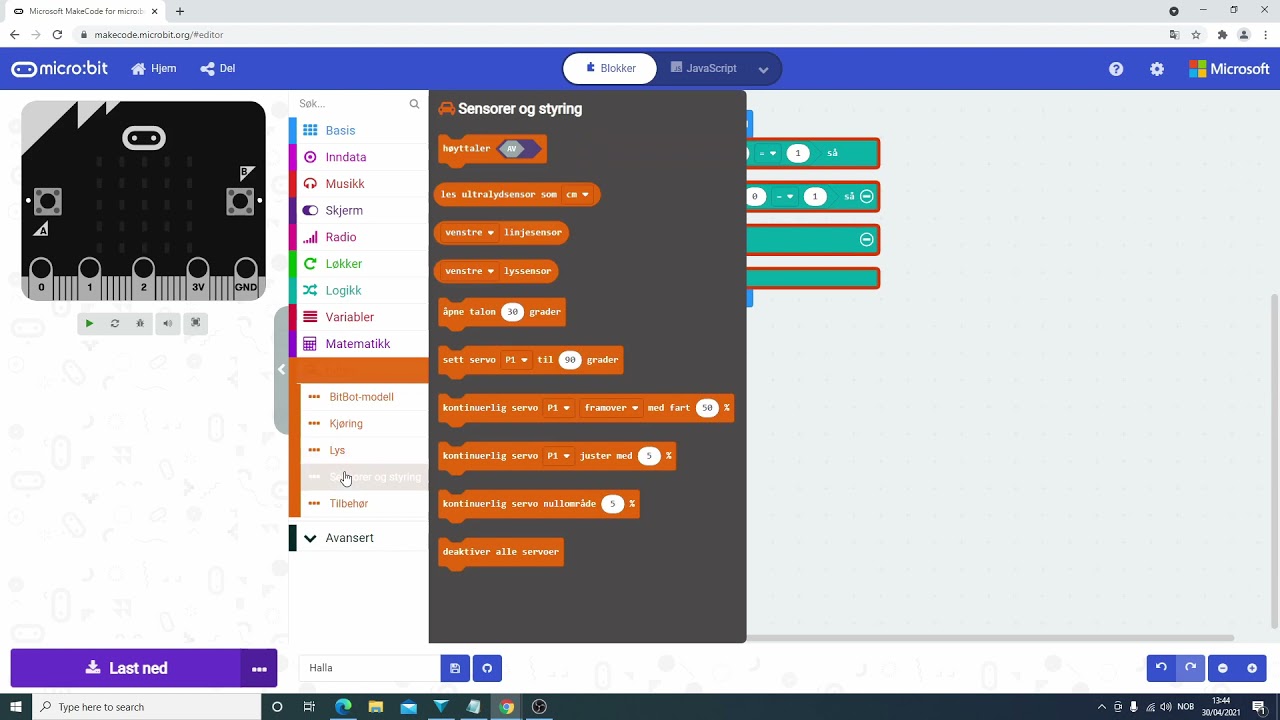
Task: Click the micro:bit logo
Action: 59,69
